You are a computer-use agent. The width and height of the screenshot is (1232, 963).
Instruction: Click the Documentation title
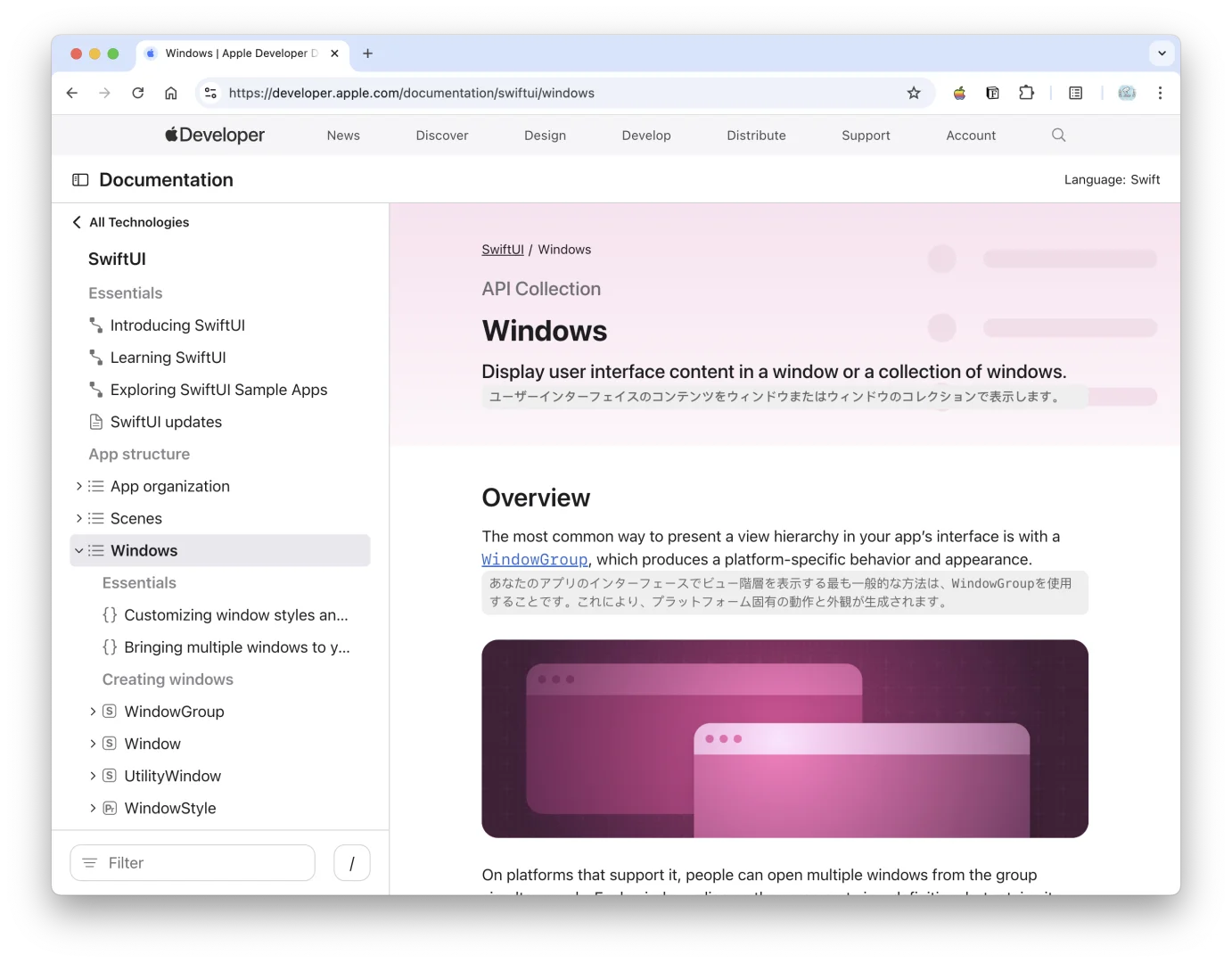166,180
